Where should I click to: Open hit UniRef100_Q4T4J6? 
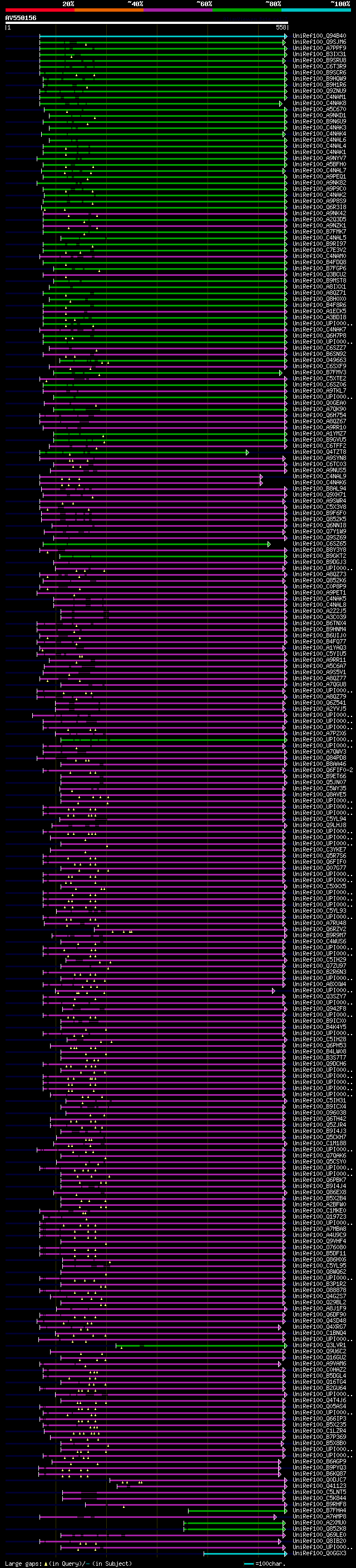(319, 1400)
